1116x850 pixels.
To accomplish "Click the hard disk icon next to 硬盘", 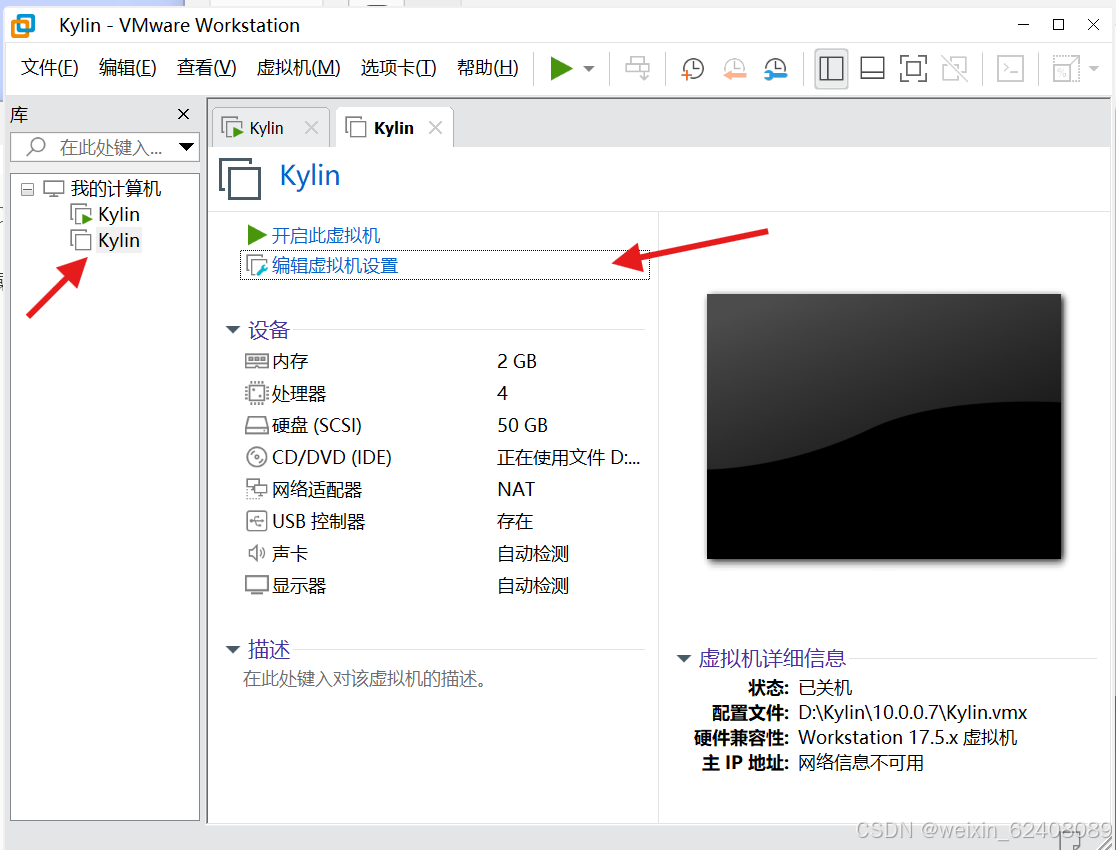I will point(256,425).
